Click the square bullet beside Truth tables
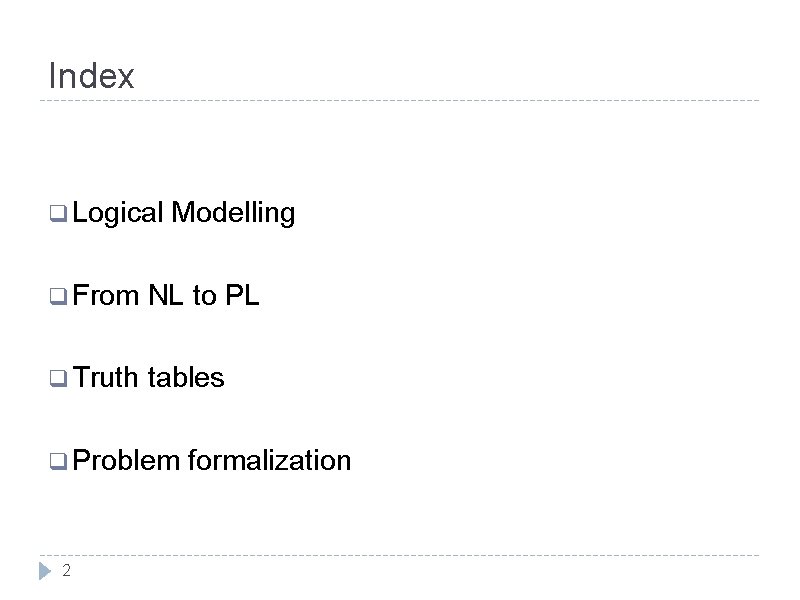The height and width of the screenshot is (600, 800). click(58, 379)
